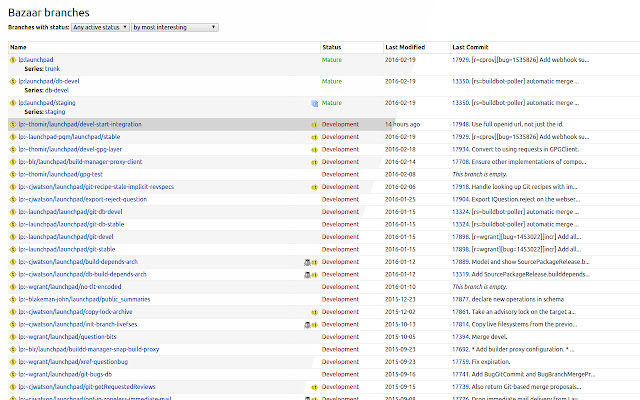This screenshot has height=400, width=640.
Task: Click the merge proposal icon in copy-lock-archive row
Action: coord(314,312)
